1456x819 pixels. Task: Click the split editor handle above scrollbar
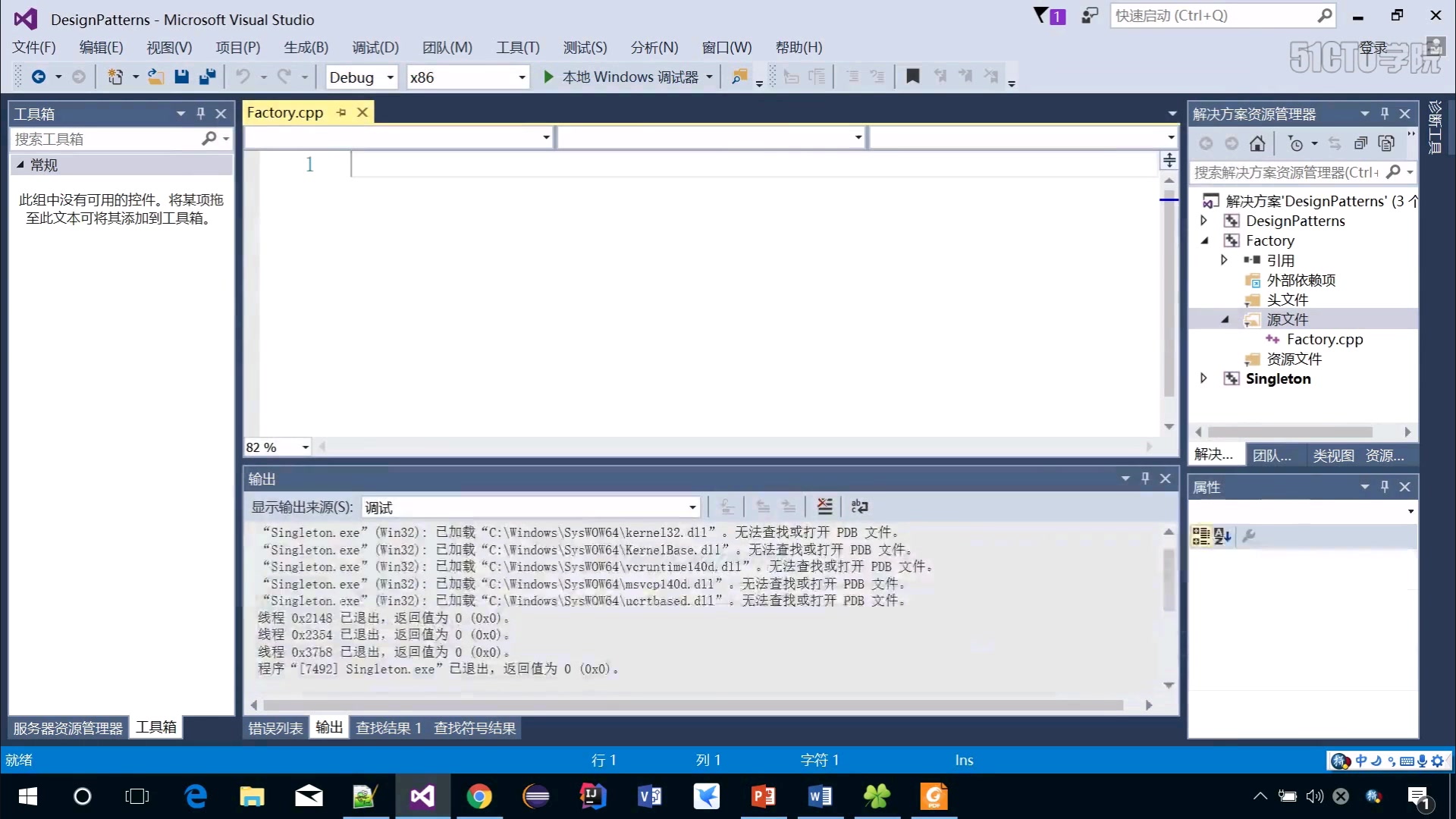tap(1169, 160)
